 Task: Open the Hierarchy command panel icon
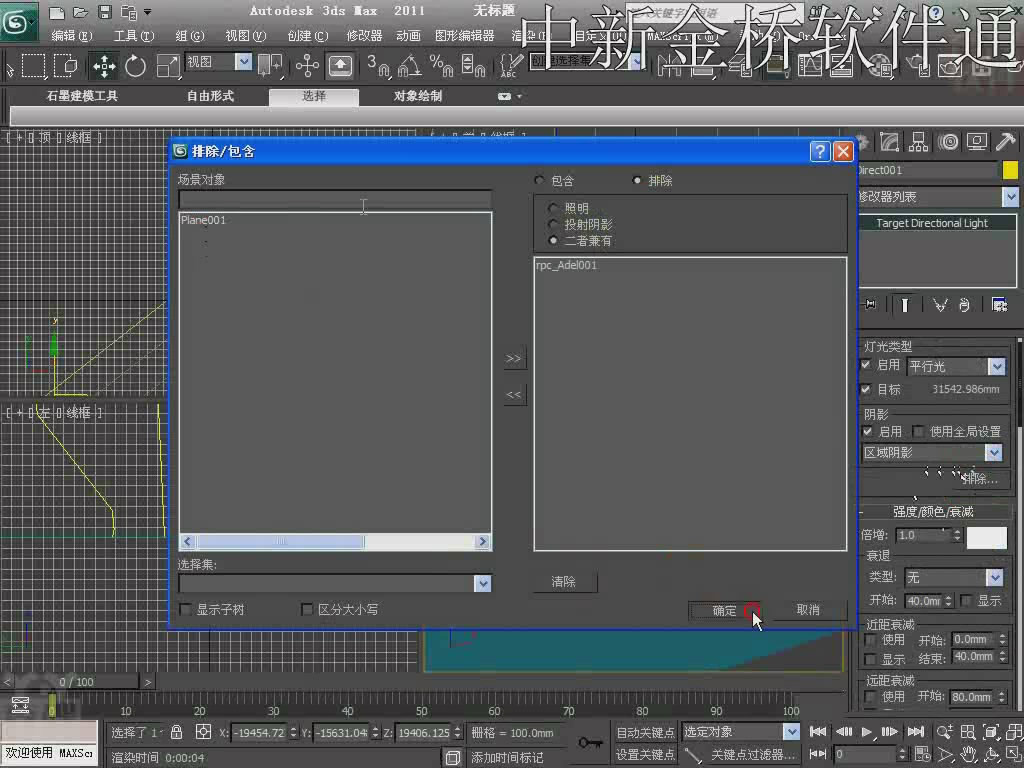918,142
